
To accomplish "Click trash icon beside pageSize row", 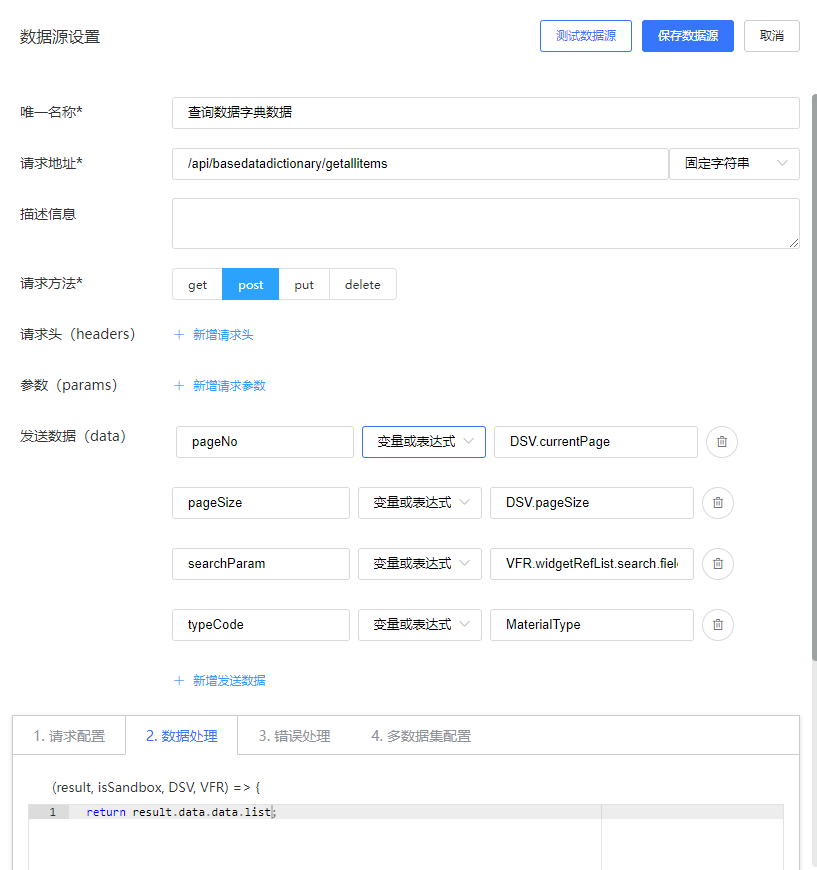I will 717,503.
